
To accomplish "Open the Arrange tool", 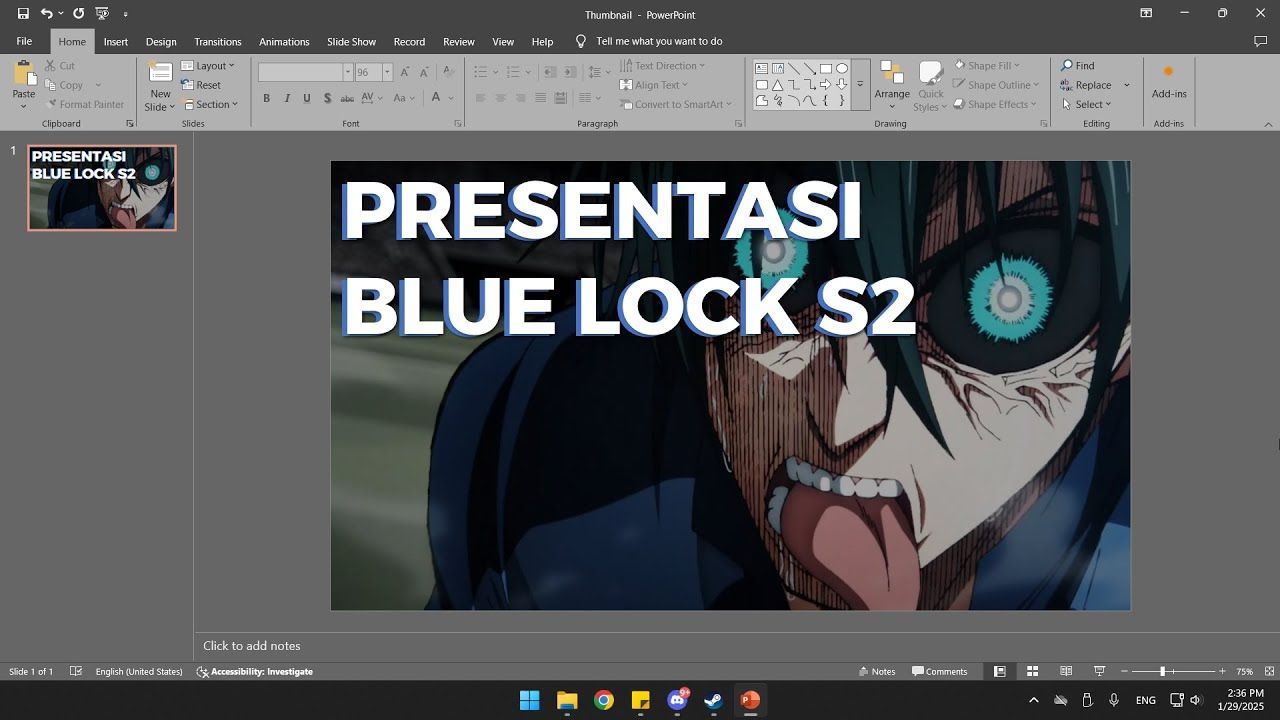I will (892, 82).
